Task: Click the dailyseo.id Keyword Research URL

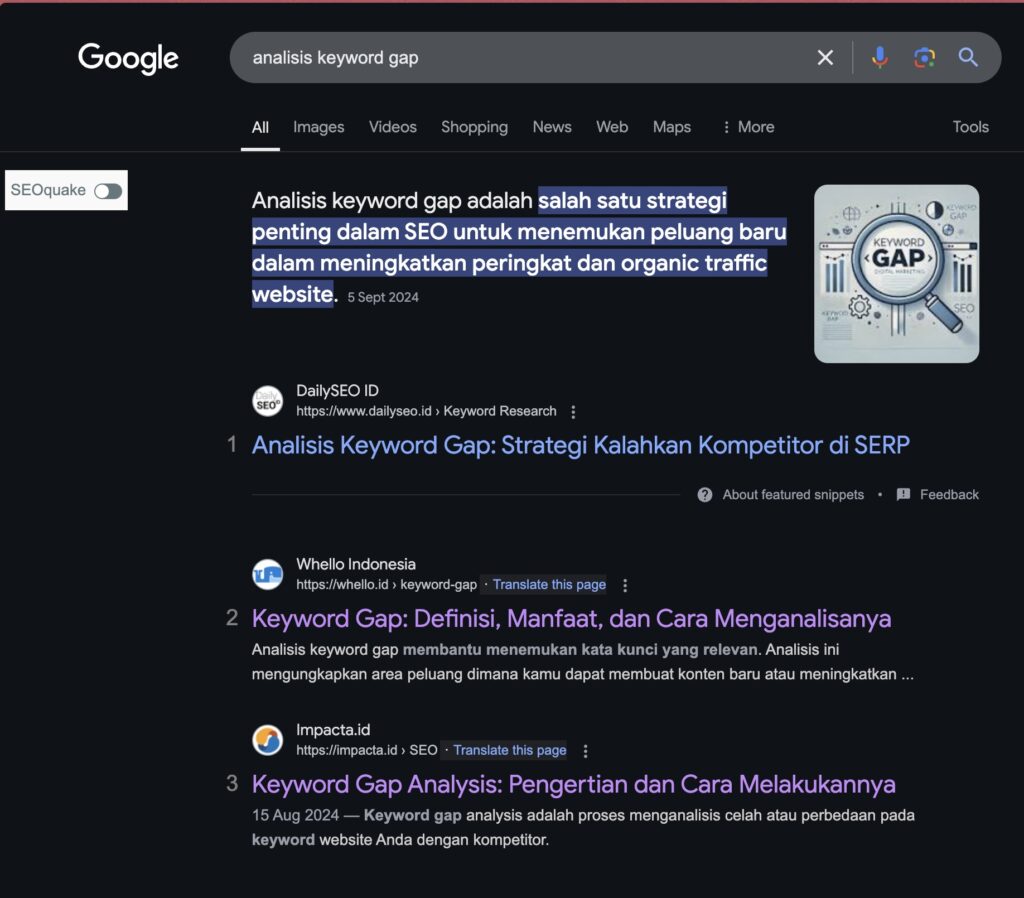Action: 426,411
